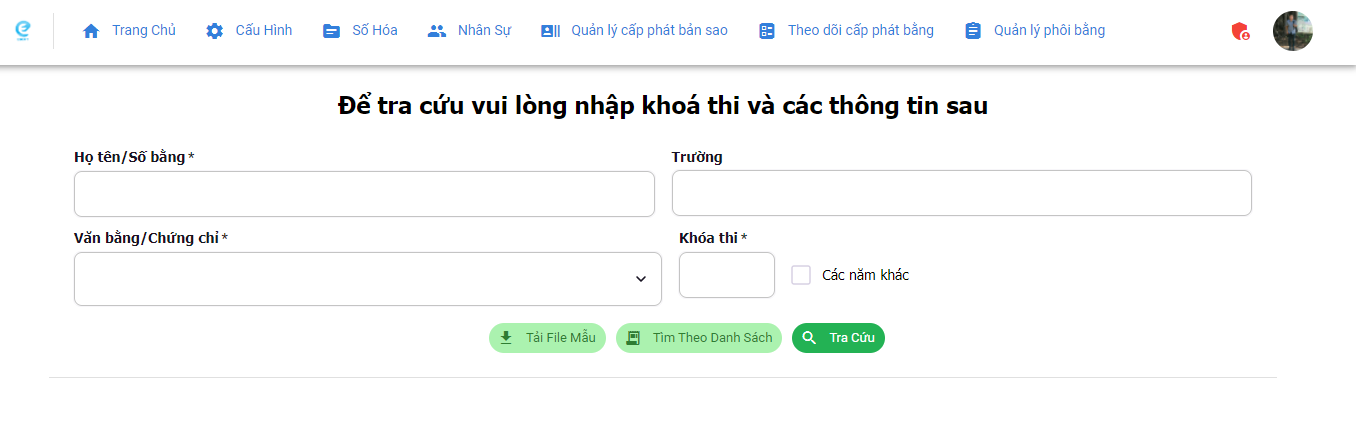This screenshot has width=1356, height=437.
Task: Click the home icon beside Trang Chủ
Action: [x=91, y=31]
